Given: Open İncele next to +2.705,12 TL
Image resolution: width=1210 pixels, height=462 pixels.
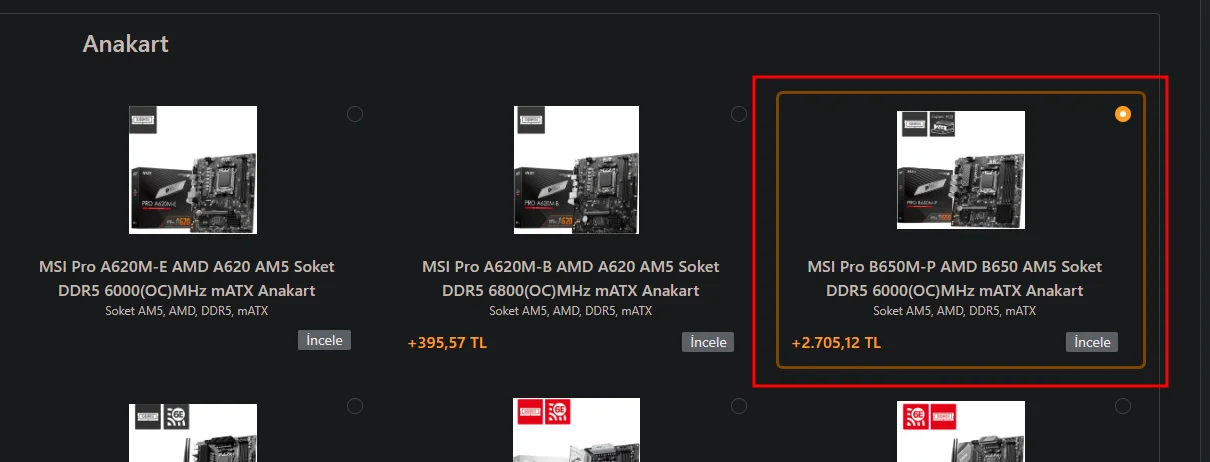Looking at the screenshot, I should point(1092,342).
